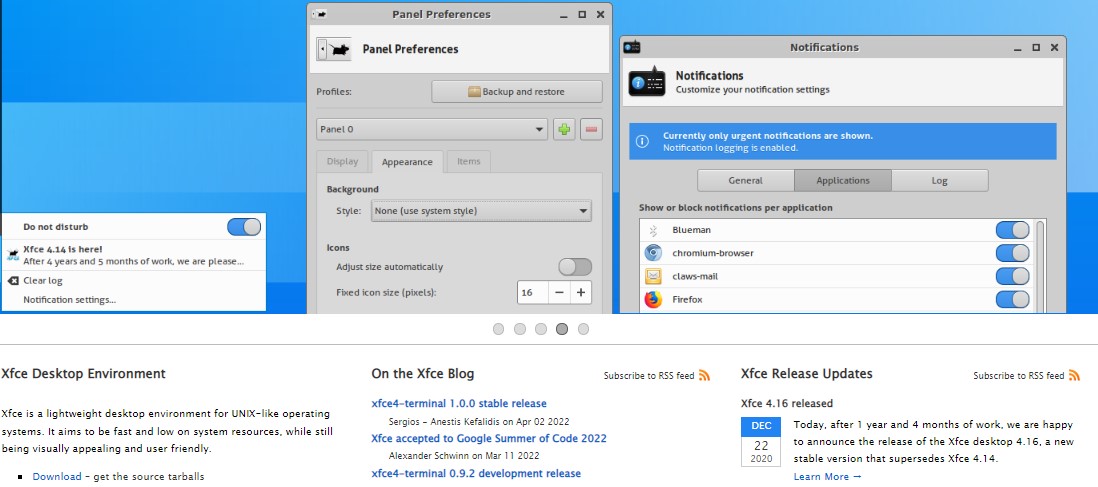Click release updates Subscribe to RSS feed link

1019,376
